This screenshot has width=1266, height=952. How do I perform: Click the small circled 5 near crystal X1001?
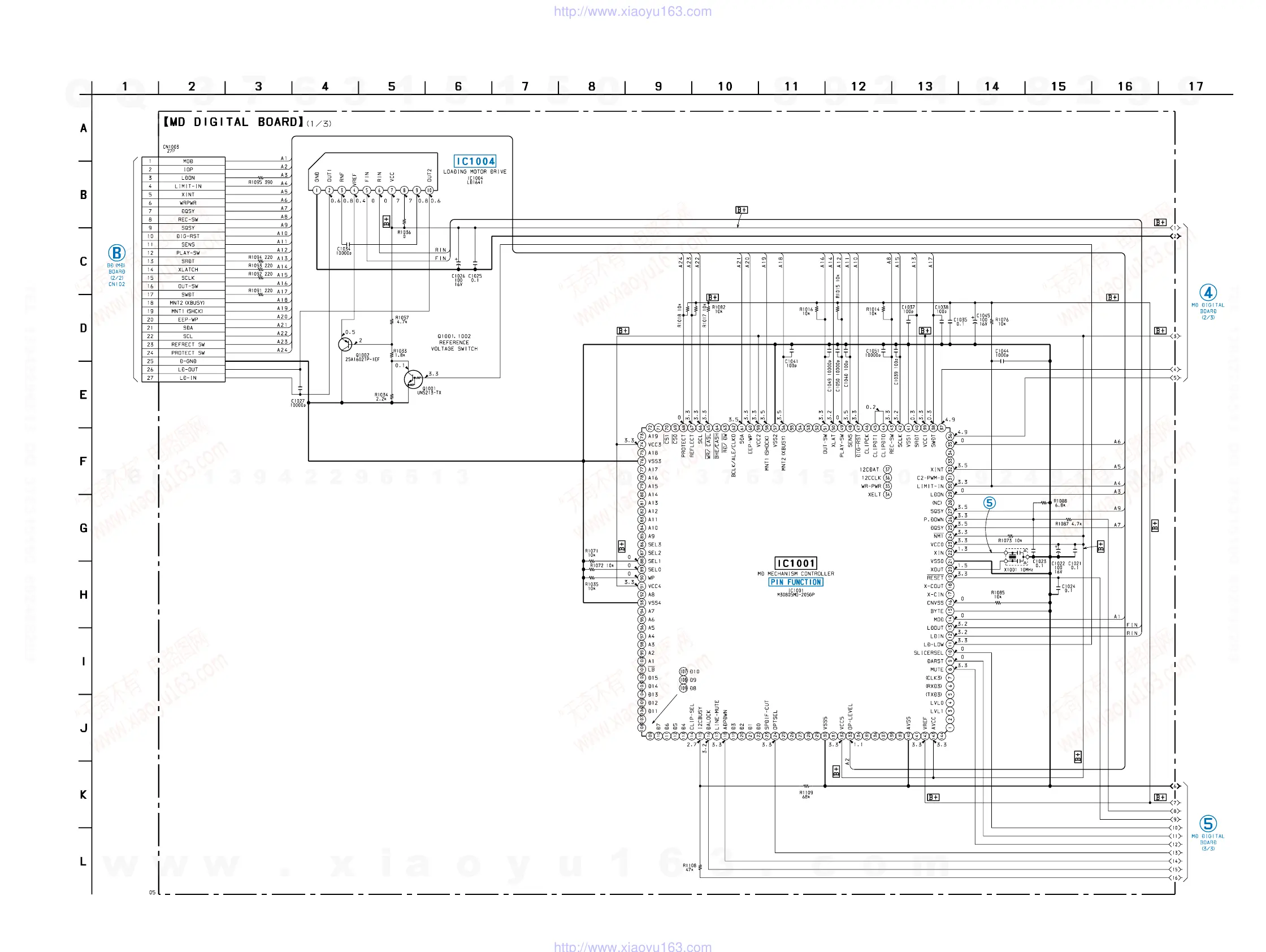pos(989,503)
